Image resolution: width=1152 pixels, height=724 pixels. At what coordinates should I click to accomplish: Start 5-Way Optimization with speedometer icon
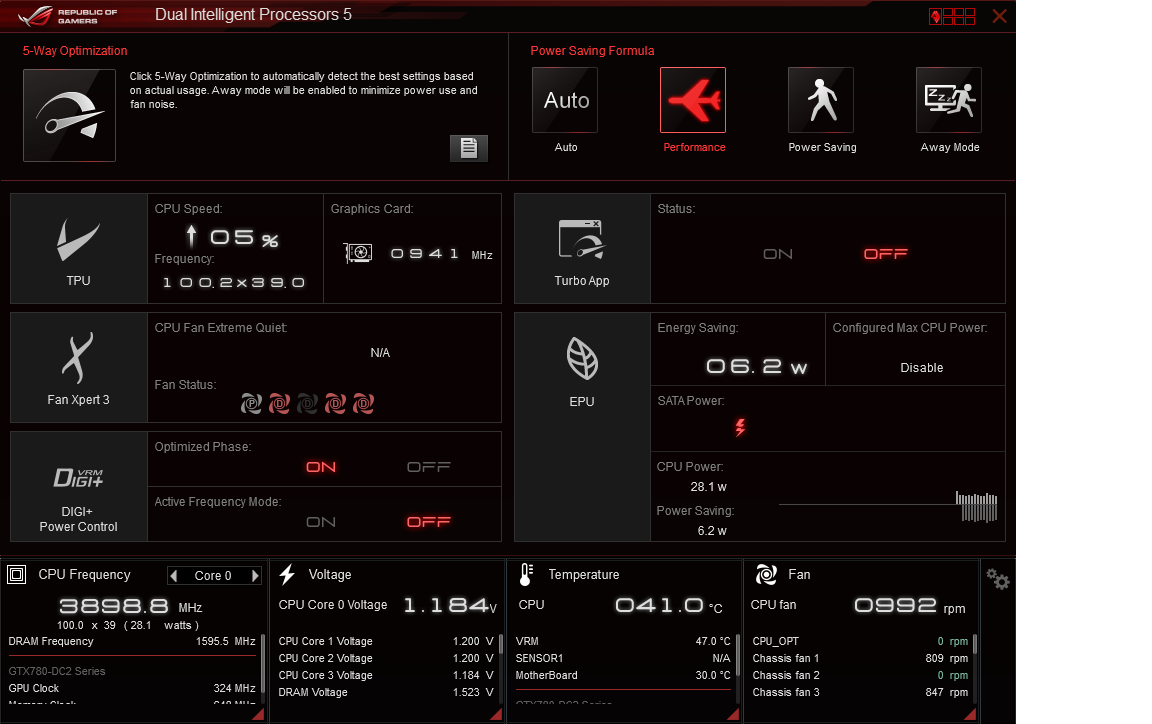pos(69,115)
